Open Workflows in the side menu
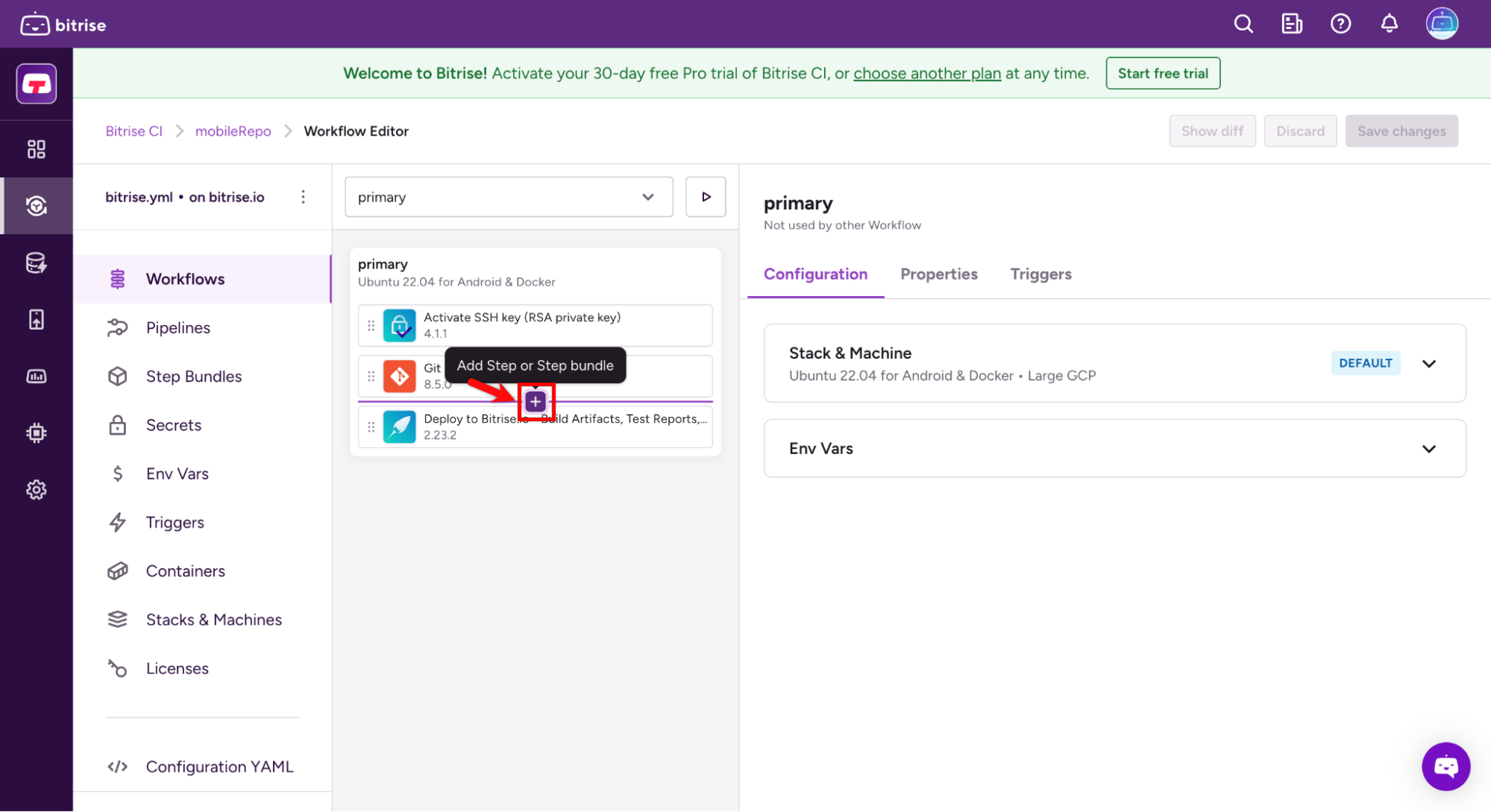1491x812 pixels. click(202, 279)
